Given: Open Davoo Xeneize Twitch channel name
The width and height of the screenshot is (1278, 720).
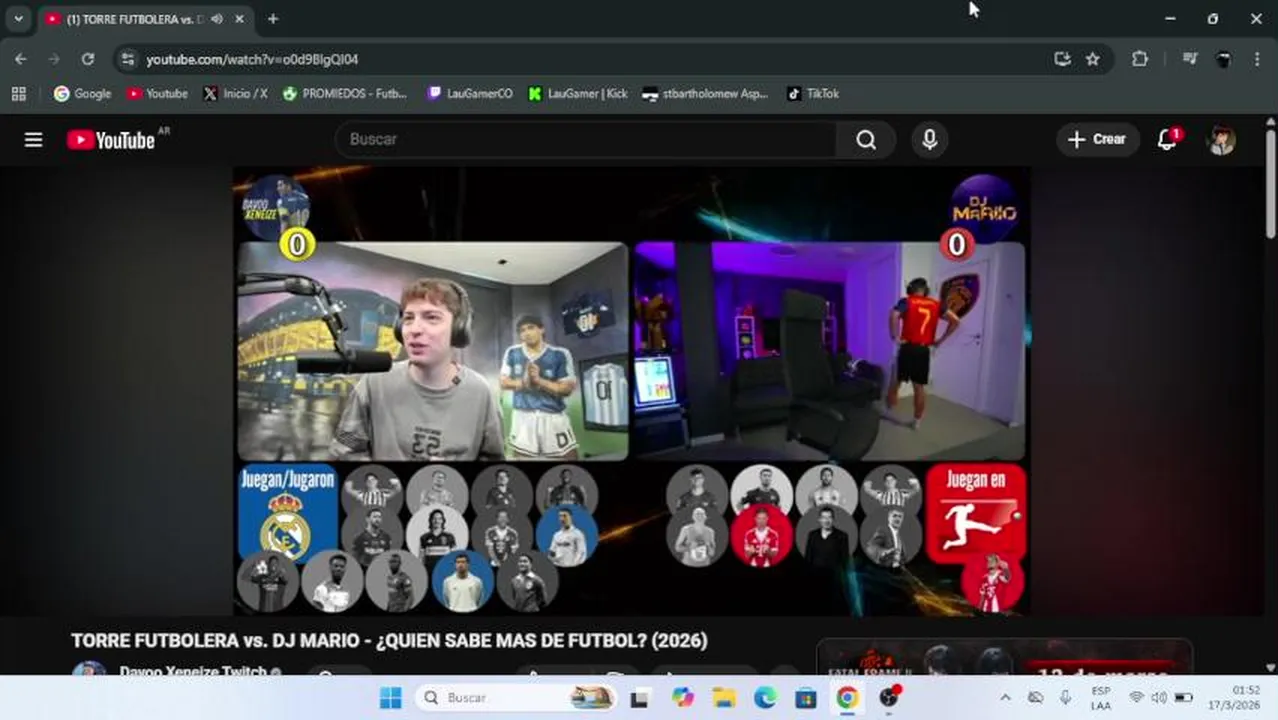Looking at the screenshot, I should (192, 672).
